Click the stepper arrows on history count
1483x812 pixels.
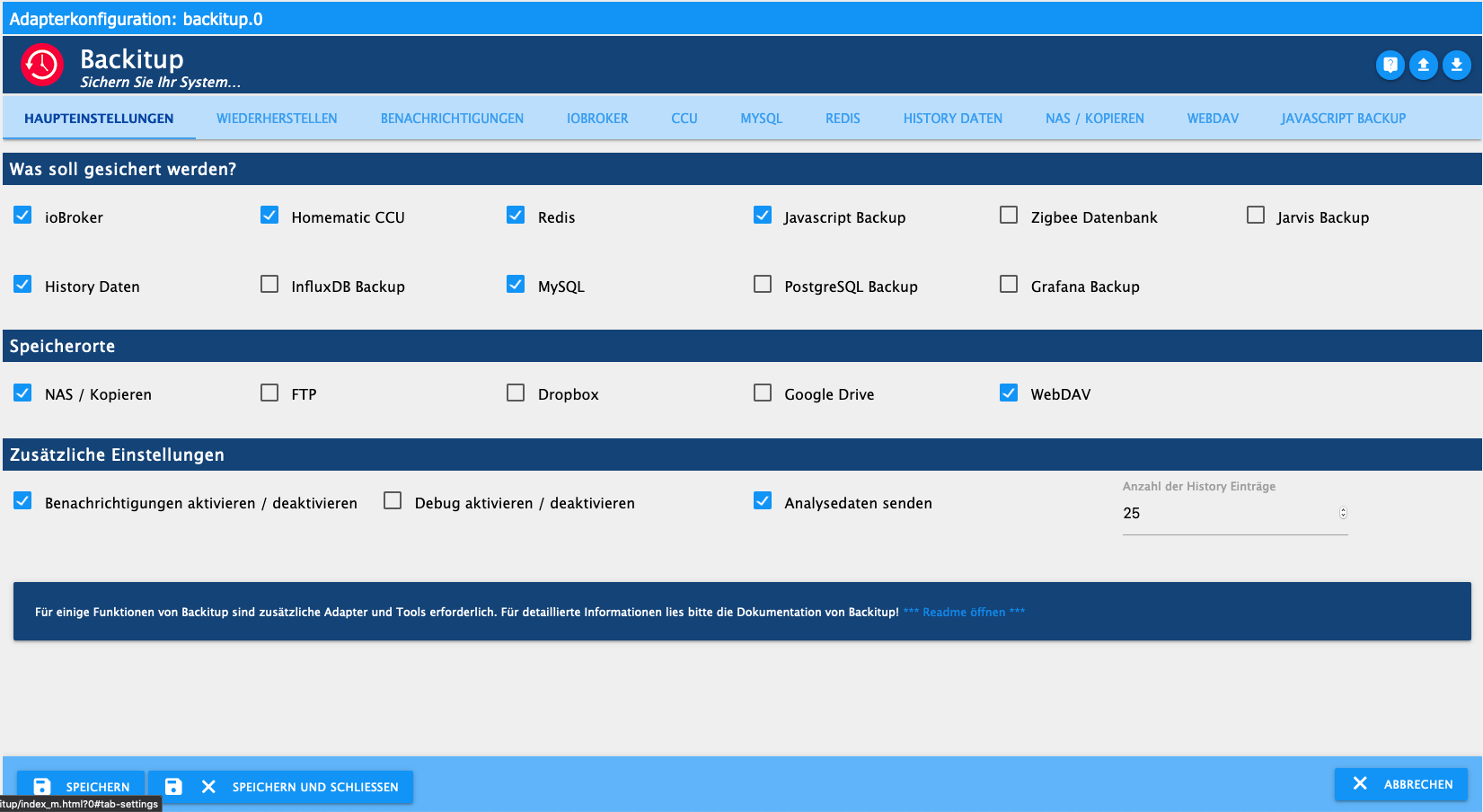point(1343,513)
